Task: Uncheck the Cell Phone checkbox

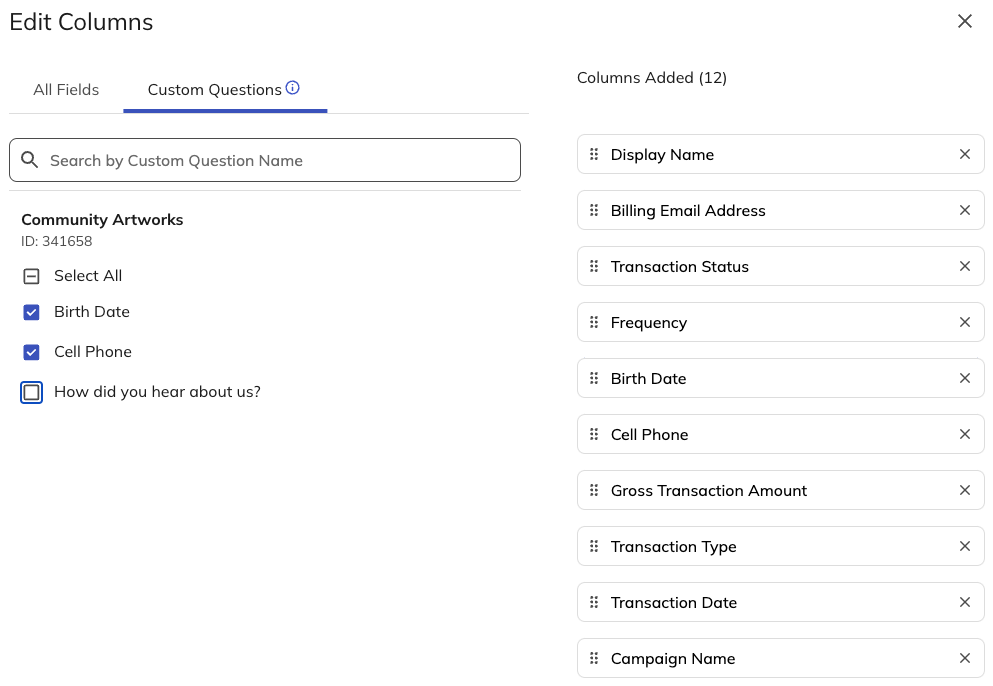Action: tap(31, 352)
